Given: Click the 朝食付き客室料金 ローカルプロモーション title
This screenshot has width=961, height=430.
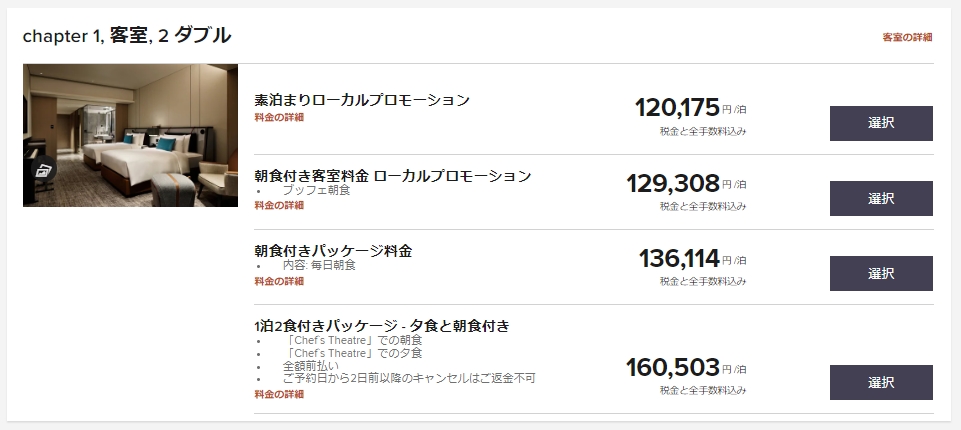Looking at the screenshot, I should coord(393,176).
